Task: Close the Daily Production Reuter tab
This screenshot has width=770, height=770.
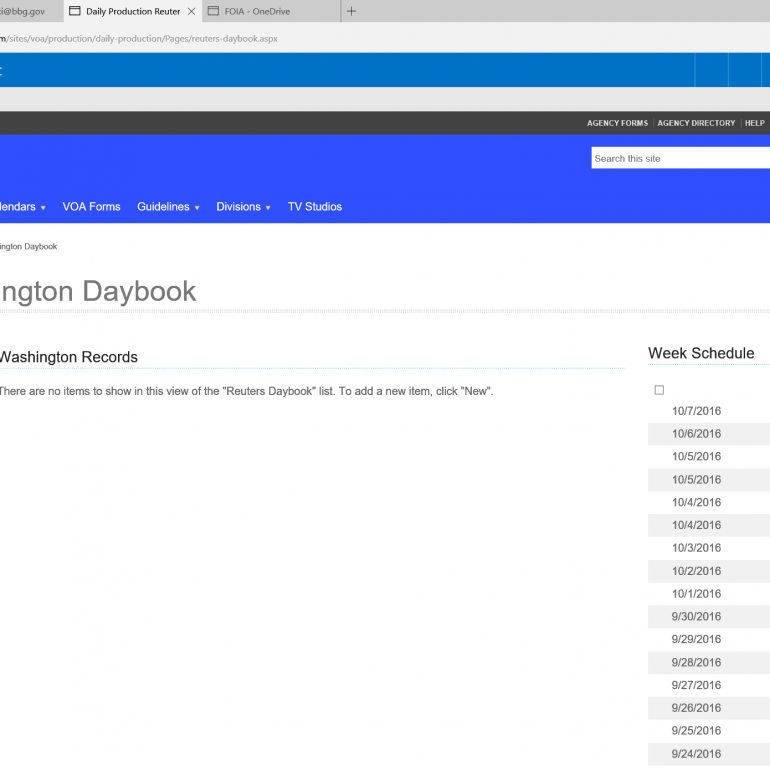Action: click(191, 12)
